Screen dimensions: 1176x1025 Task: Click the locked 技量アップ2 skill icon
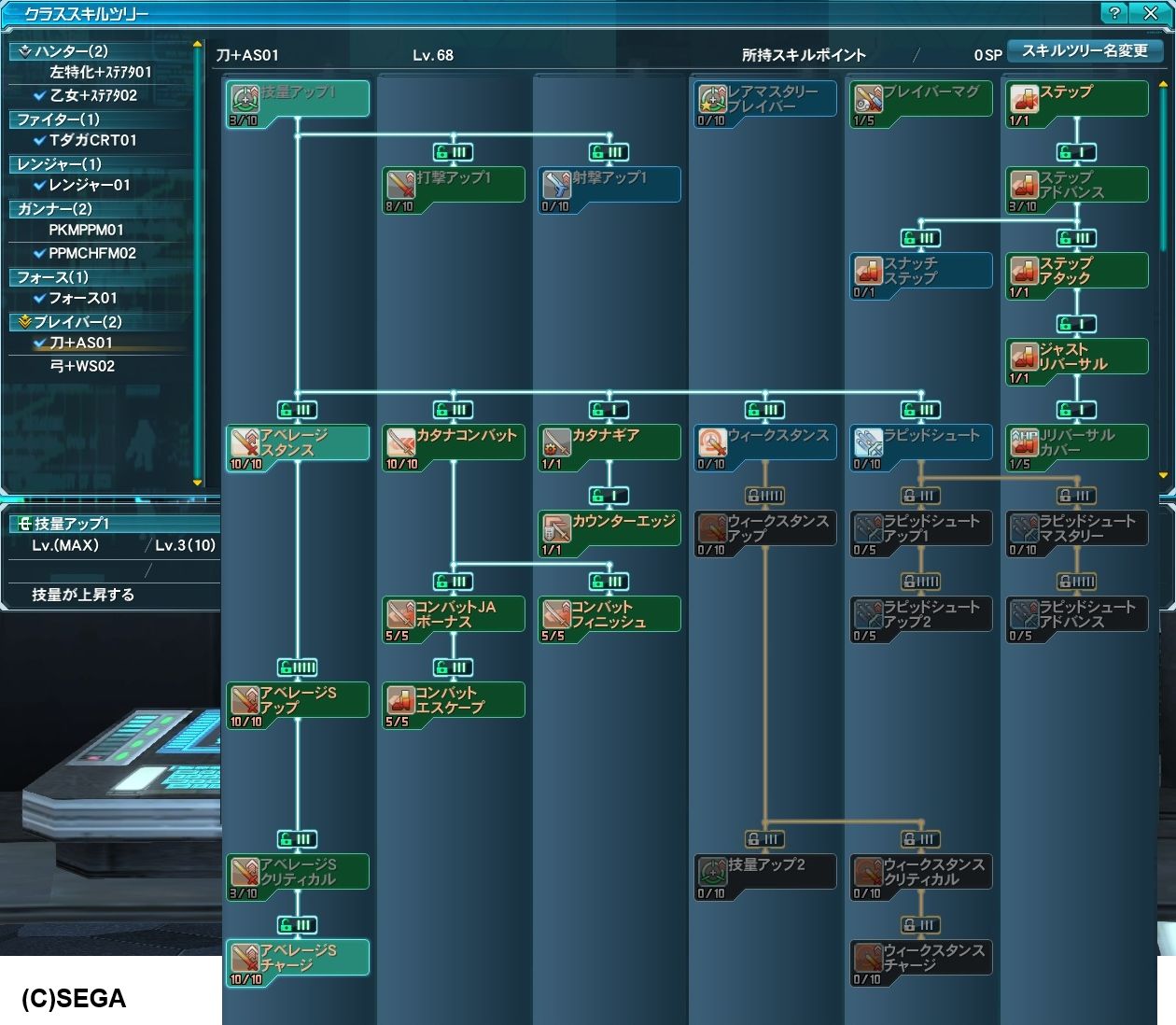(x=712, y=871)
